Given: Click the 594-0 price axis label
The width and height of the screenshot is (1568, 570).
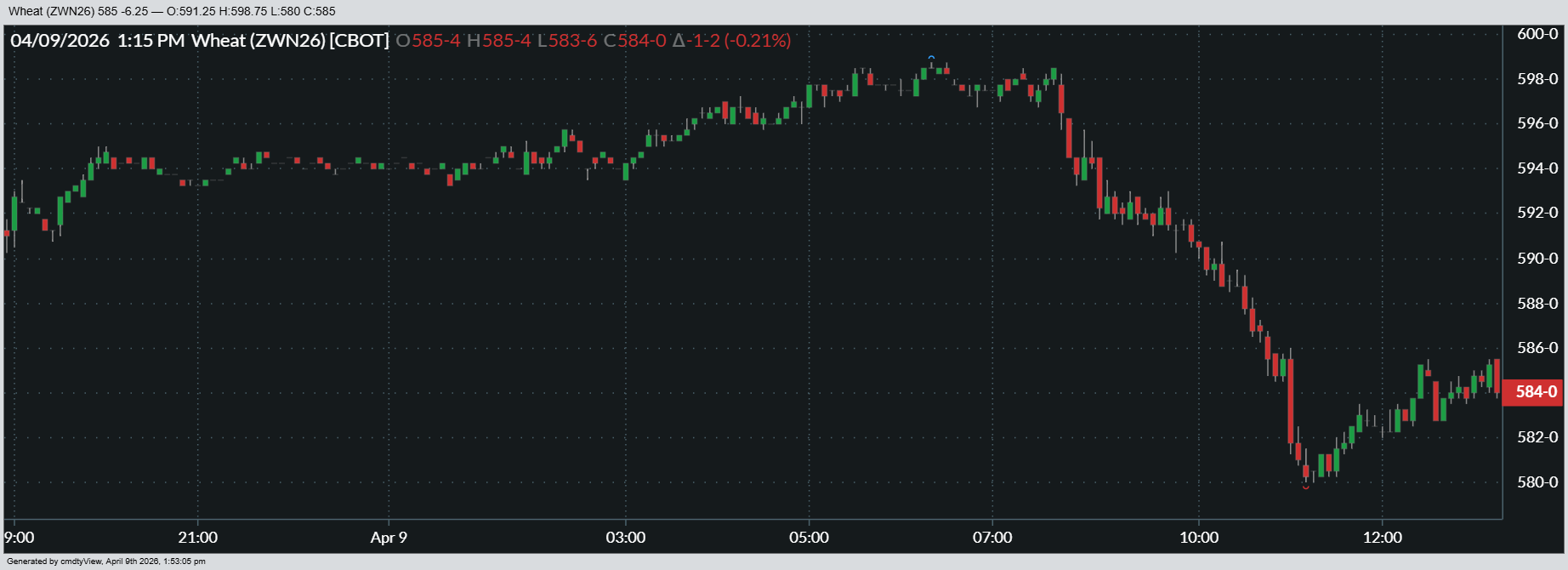Looking at the screenshot, I should [1537, 168].
